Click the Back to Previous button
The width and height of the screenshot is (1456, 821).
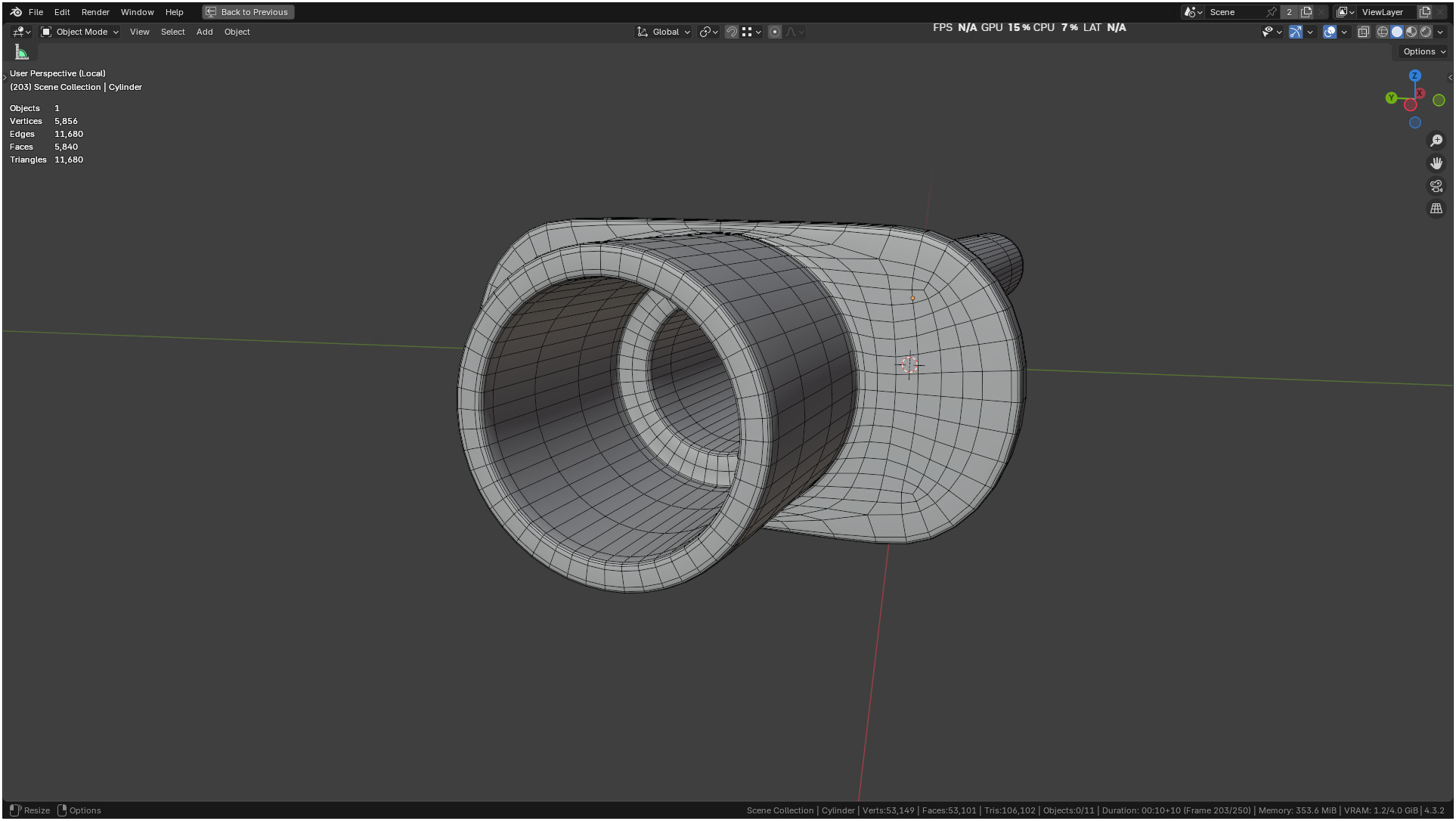pos(248,12)
